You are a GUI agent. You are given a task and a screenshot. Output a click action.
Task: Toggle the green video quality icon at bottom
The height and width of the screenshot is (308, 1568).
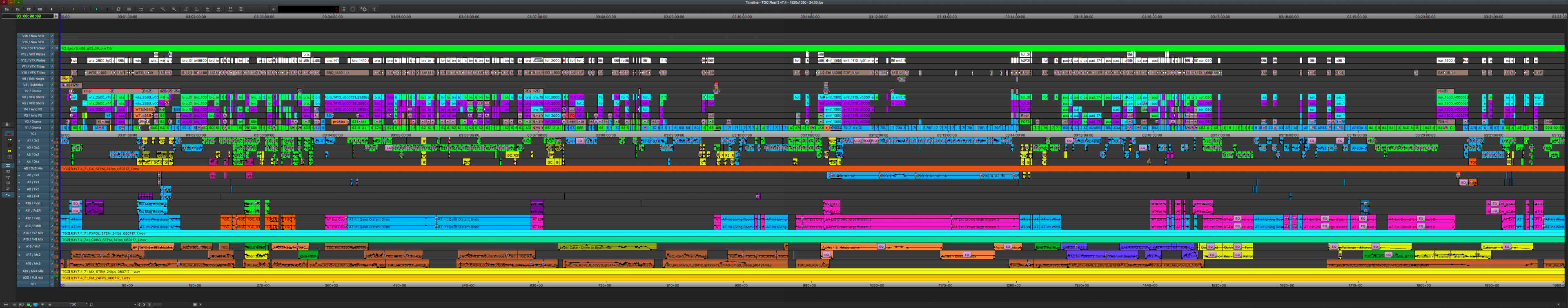[x=29, y=304]
